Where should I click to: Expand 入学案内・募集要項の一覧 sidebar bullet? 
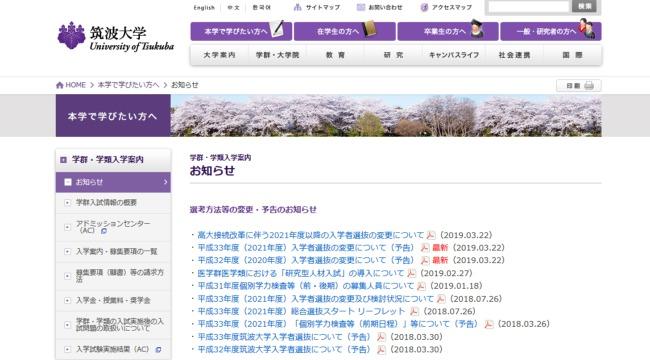click(x=68, y=251)
